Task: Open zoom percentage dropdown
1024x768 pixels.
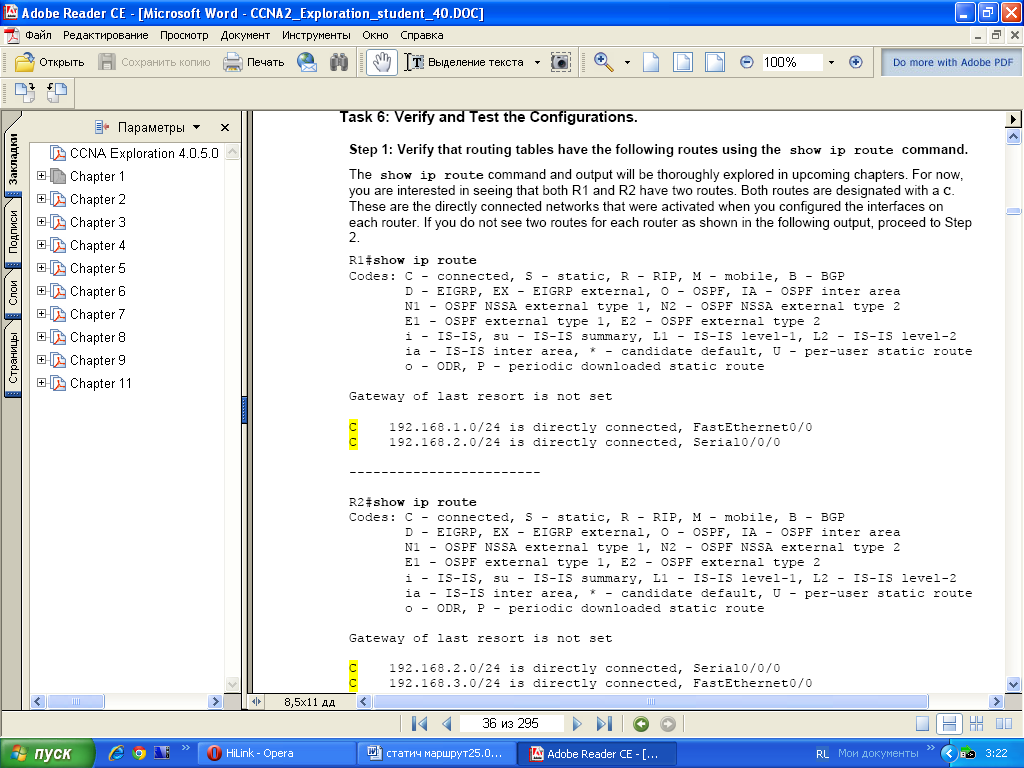Action: [831, 63]
